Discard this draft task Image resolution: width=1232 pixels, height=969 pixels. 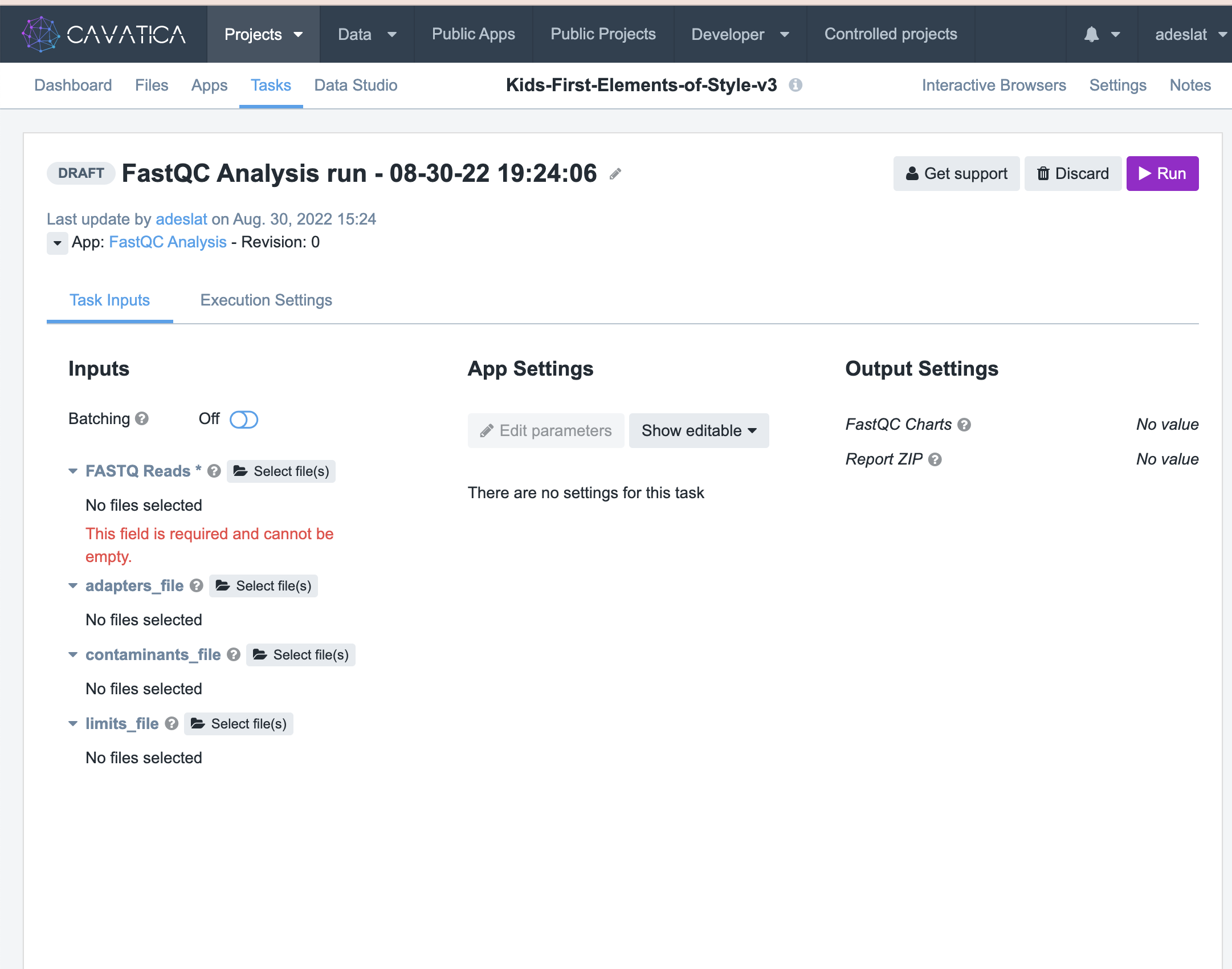(x=1072, y=174)
